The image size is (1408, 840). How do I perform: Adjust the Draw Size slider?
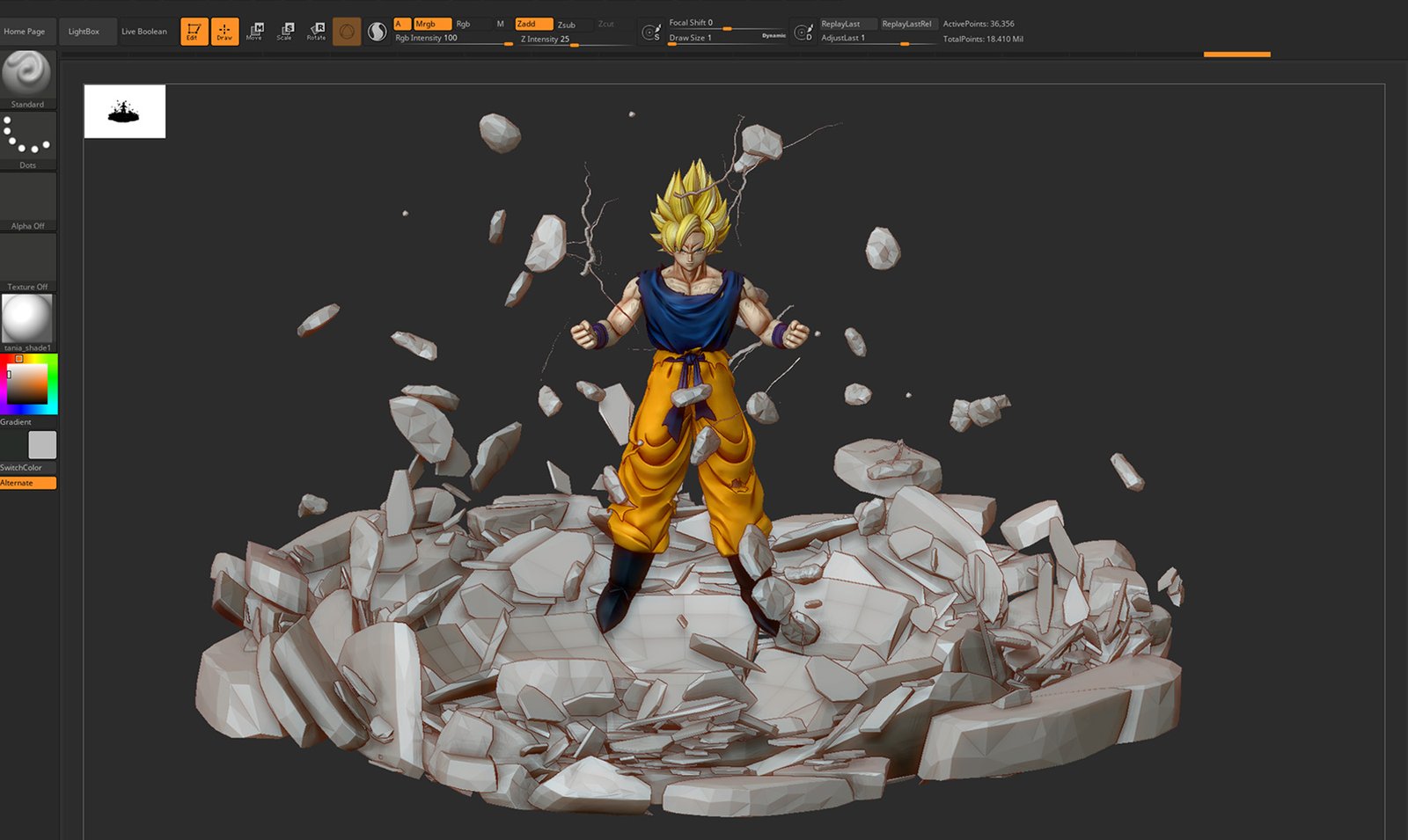[x=713, y=38]
